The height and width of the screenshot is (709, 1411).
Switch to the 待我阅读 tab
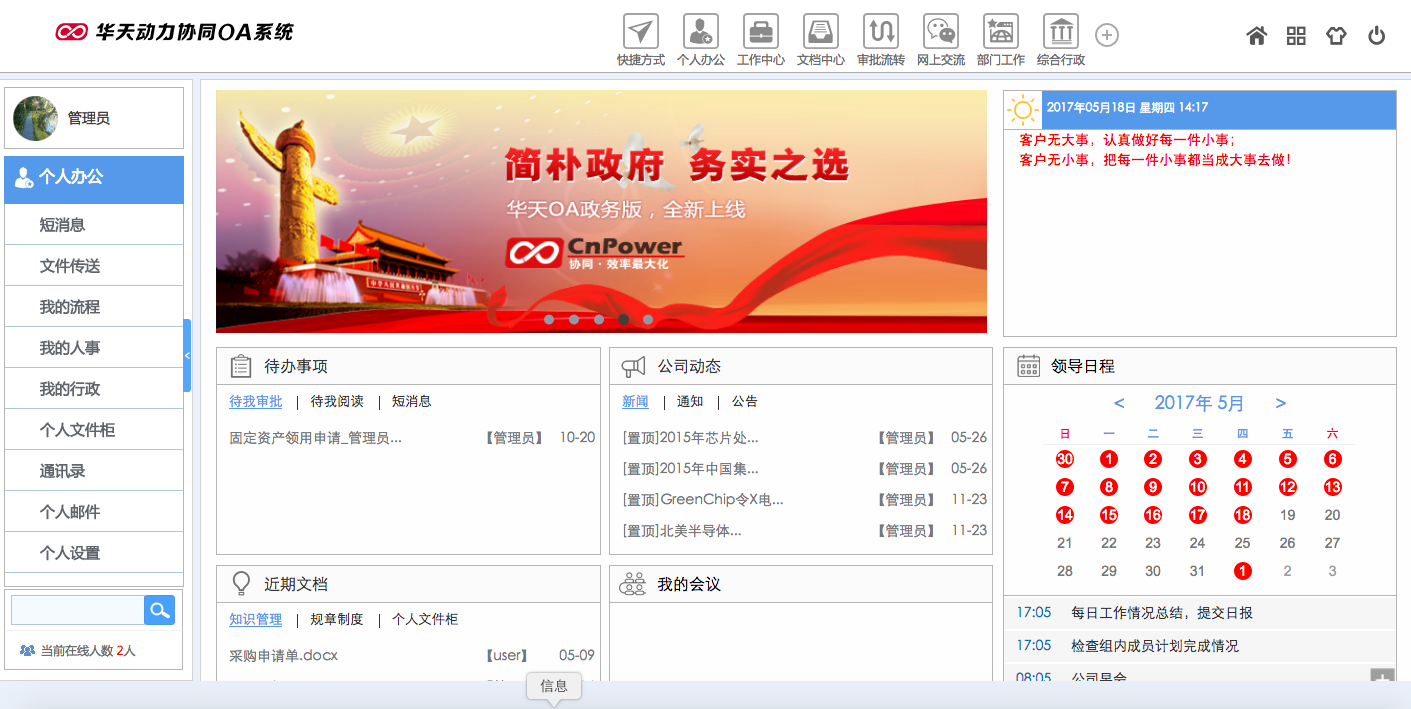(x=337, y=401)
